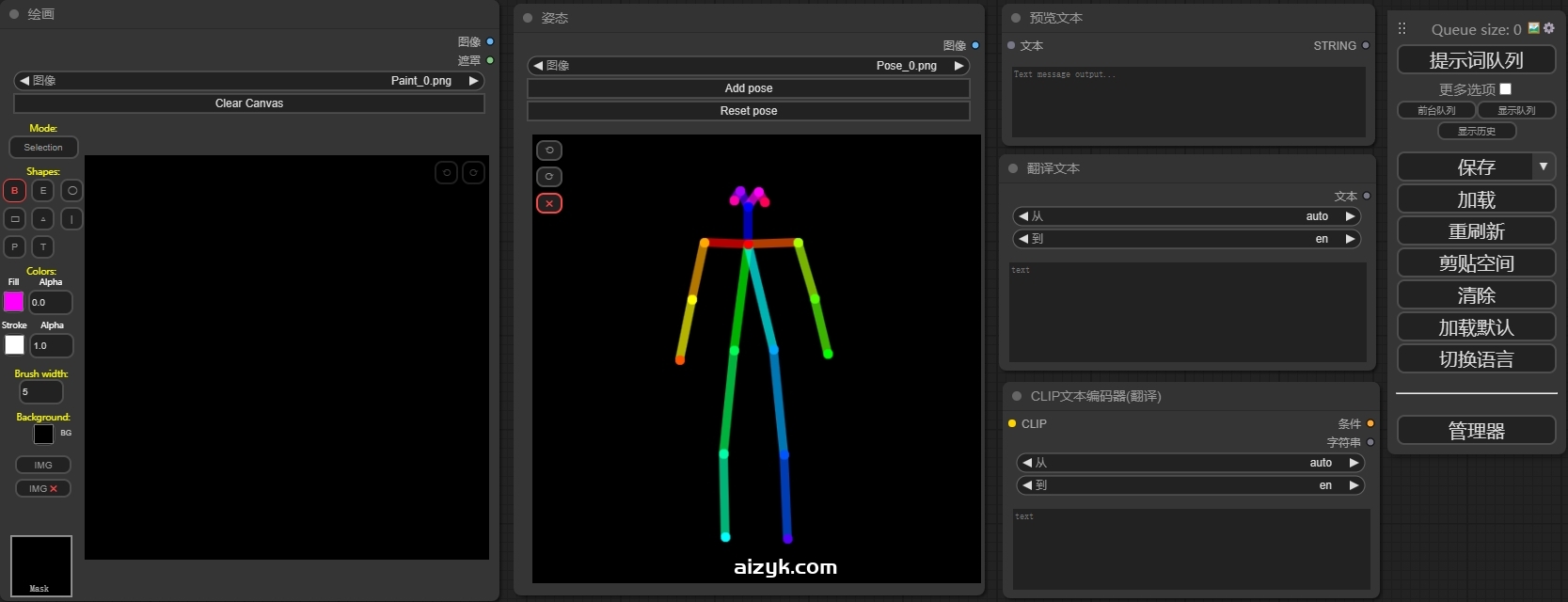Click the Add pose button
1568x602 pixels.
tap(748, 88)
